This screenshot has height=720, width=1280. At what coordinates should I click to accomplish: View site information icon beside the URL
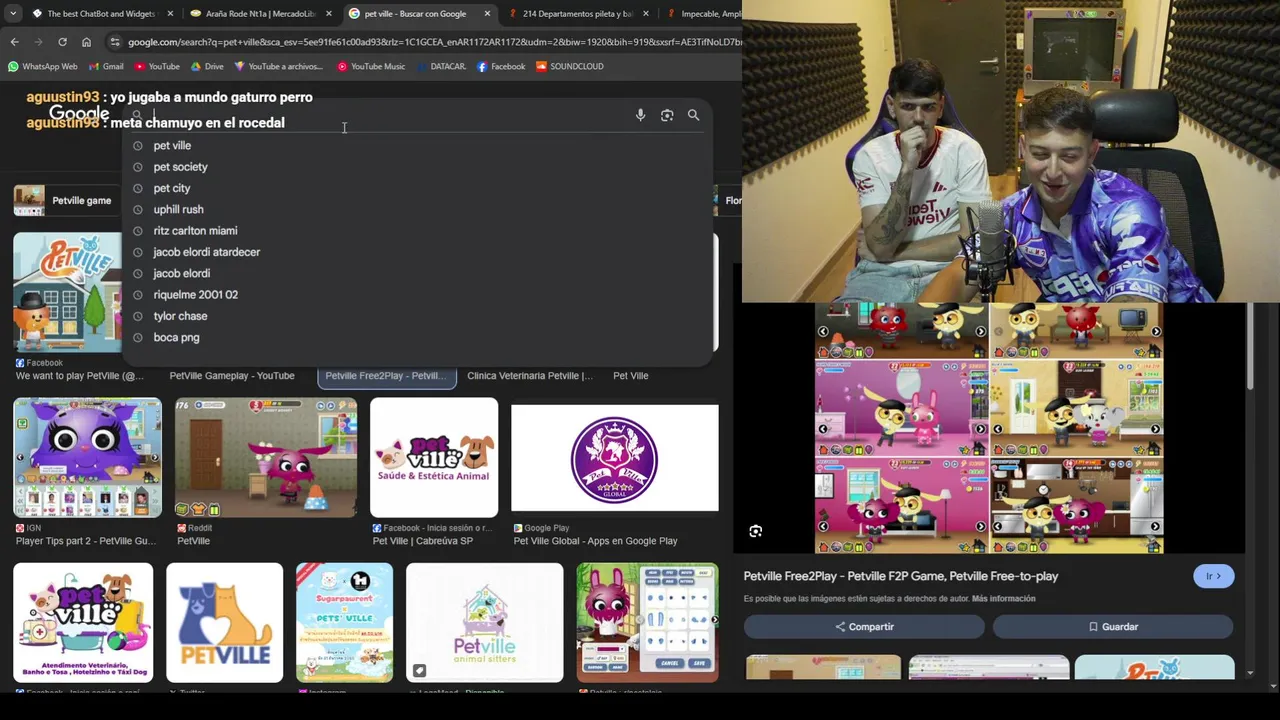click(115, 42)
